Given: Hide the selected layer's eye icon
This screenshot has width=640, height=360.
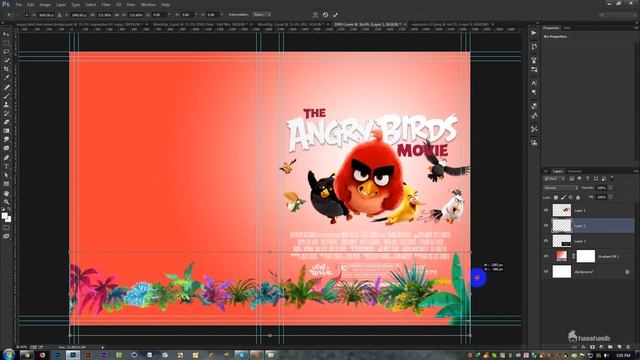Looking at the screenshot, I should point(546,225).
